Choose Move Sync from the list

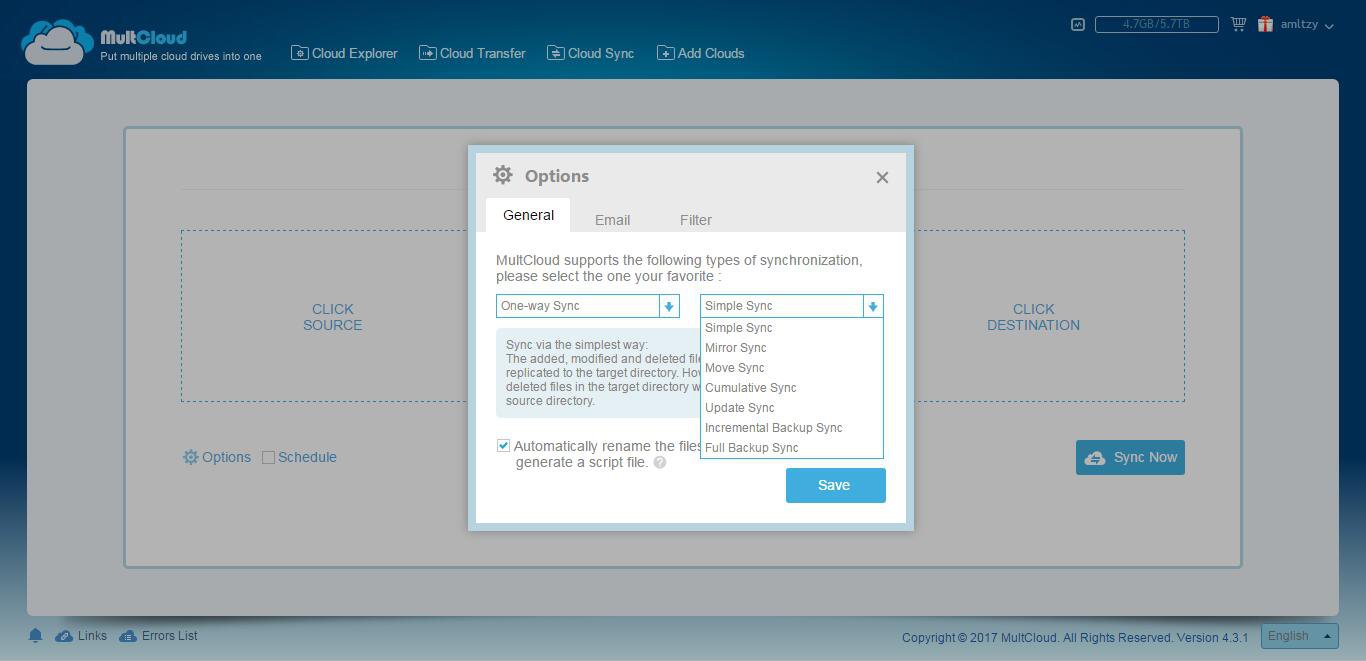click(792, 368)
